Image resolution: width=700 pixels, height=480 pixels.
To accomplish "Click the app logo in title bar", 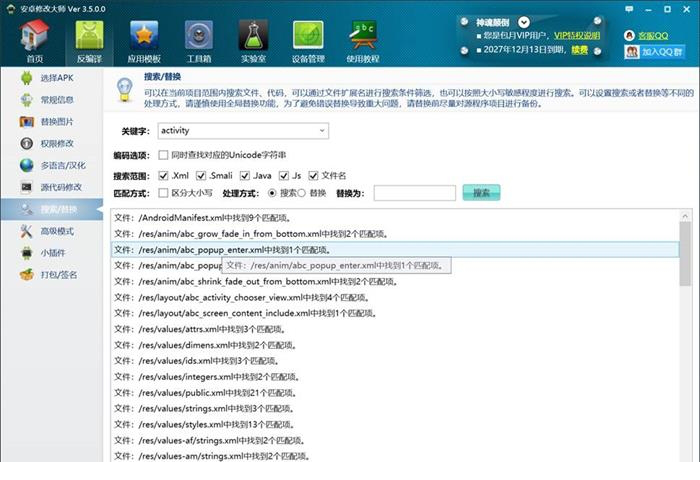I will point(10,8).
